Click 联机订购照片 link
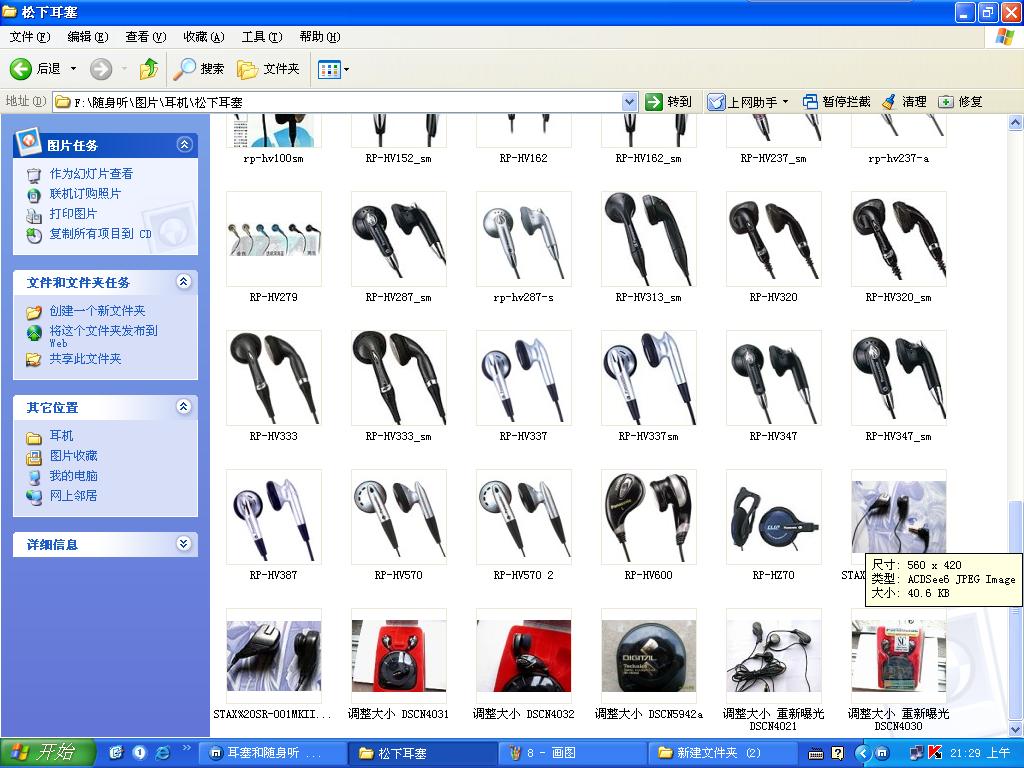 point(85,194)
